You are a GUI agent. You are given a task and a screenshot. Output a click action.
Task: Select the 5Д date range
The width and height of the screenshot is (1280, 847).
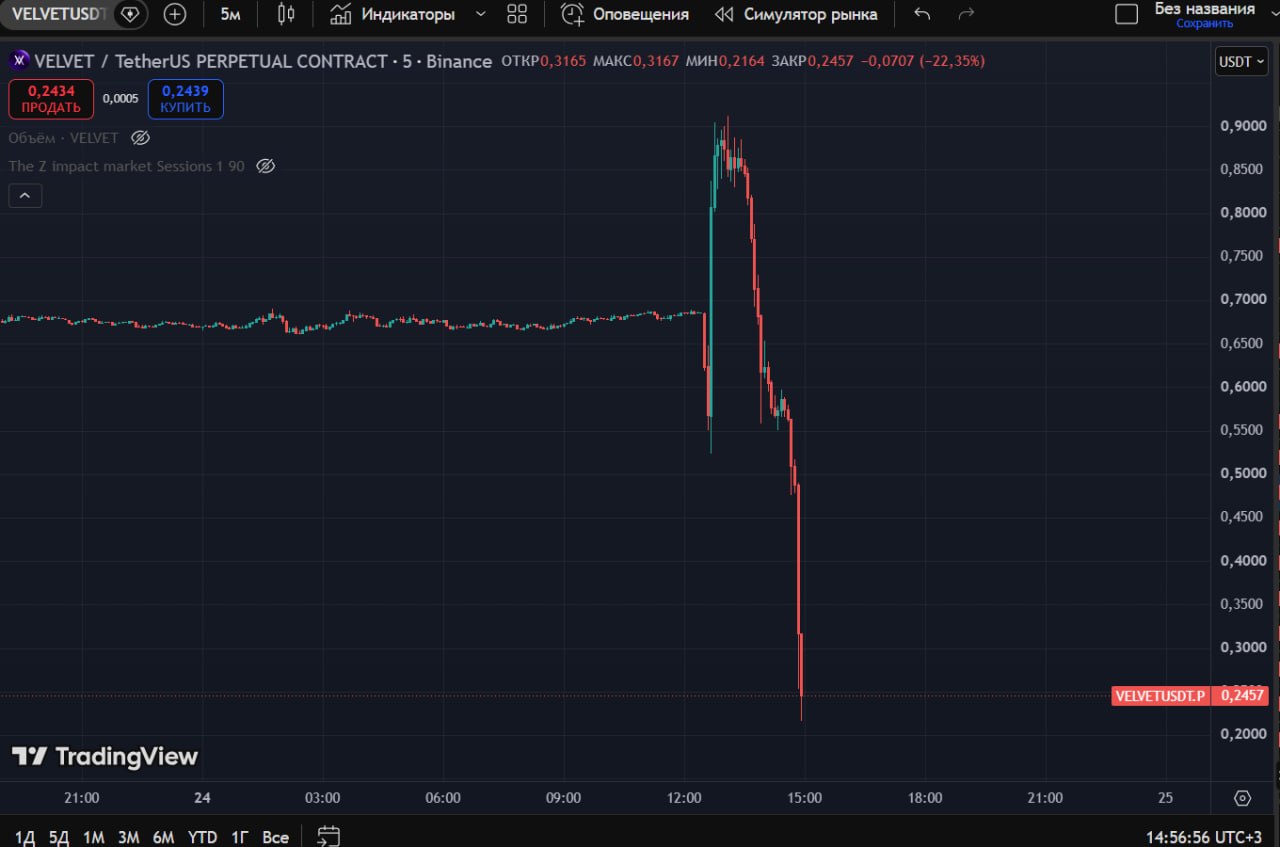[59, 838]
